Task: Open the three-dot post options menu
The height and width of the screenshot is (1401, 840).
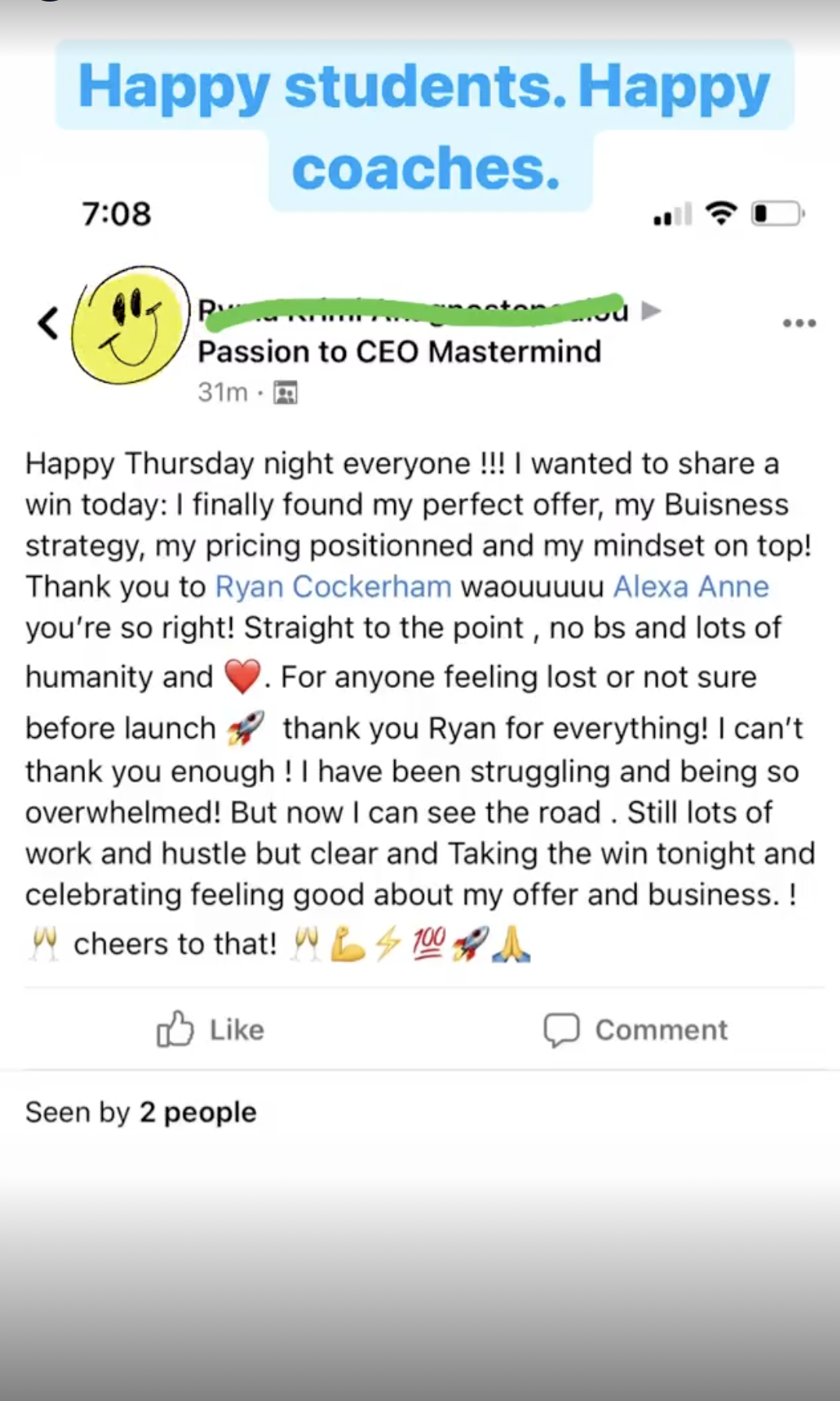Action: 799,323
